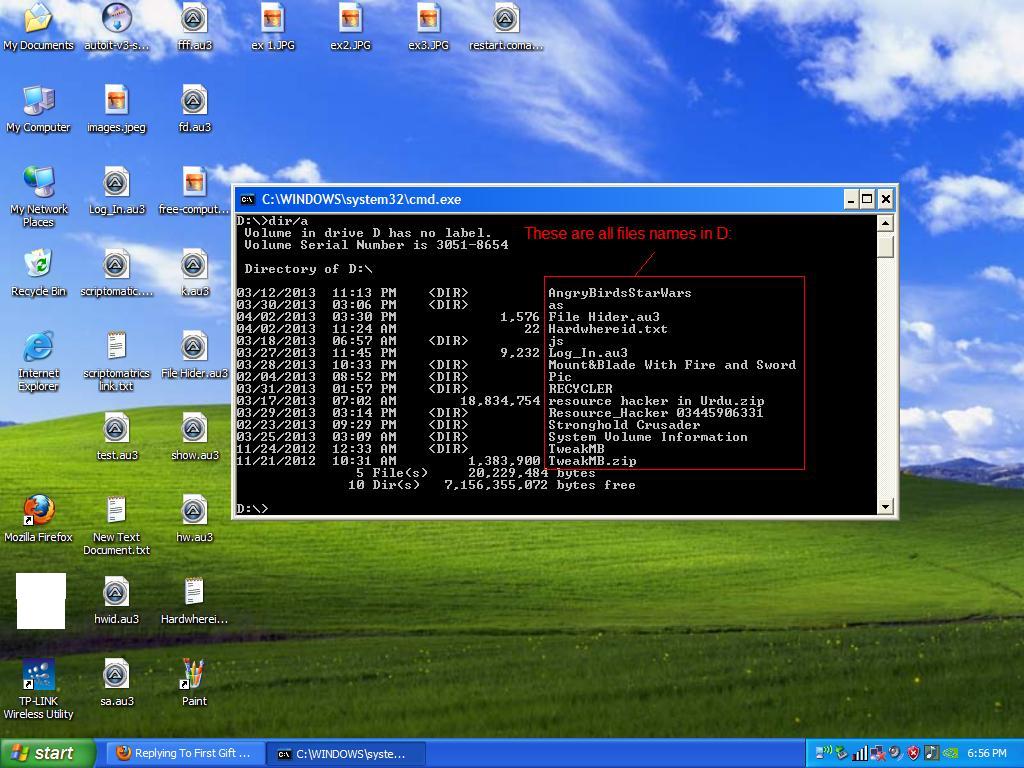1024x768 pixels.
Task: Click 'Hardwhereid.txt' in the cmd listing
Action: click(608, 328)
